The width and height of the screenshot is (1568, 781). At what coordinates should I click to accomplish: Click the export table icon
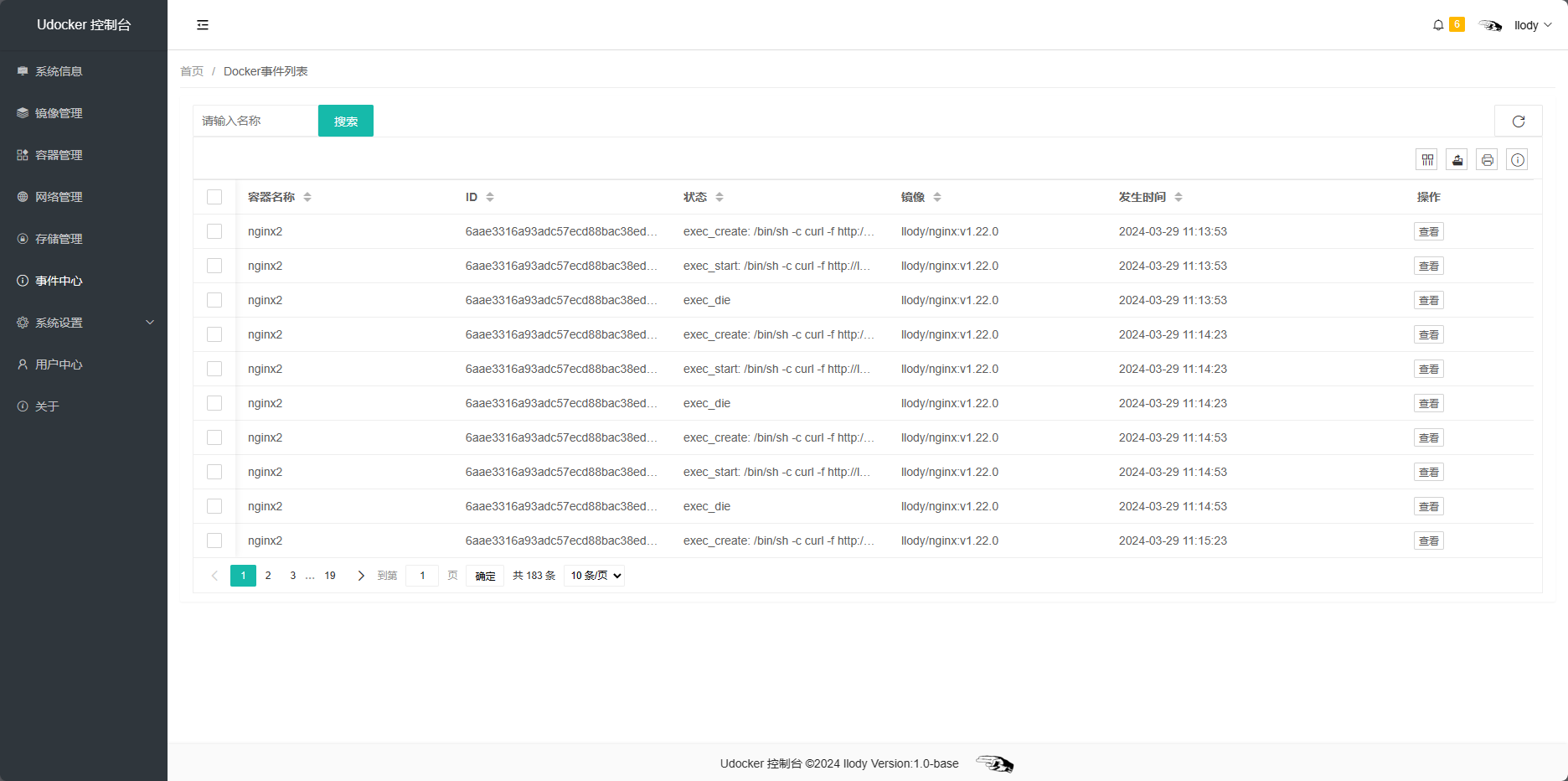(1457, 160)
